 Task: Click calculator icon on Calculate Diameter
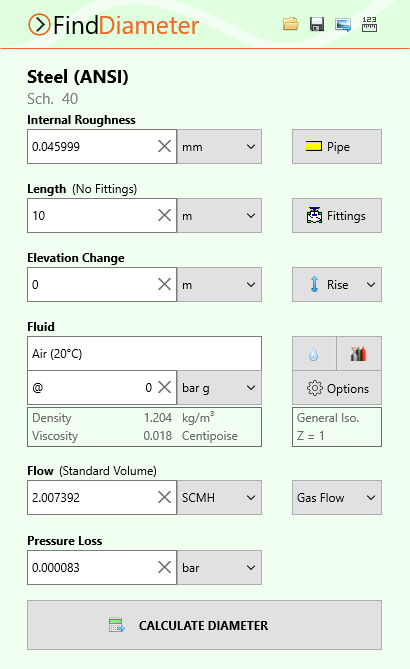point(117,625)
